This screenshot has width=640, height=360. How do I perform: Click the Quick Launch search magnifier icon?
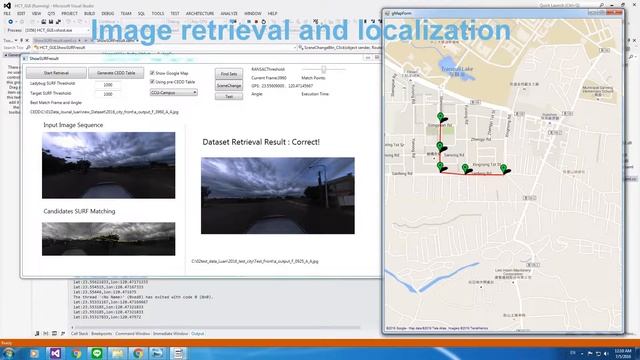pyautogui.click(x=601, y=6)
